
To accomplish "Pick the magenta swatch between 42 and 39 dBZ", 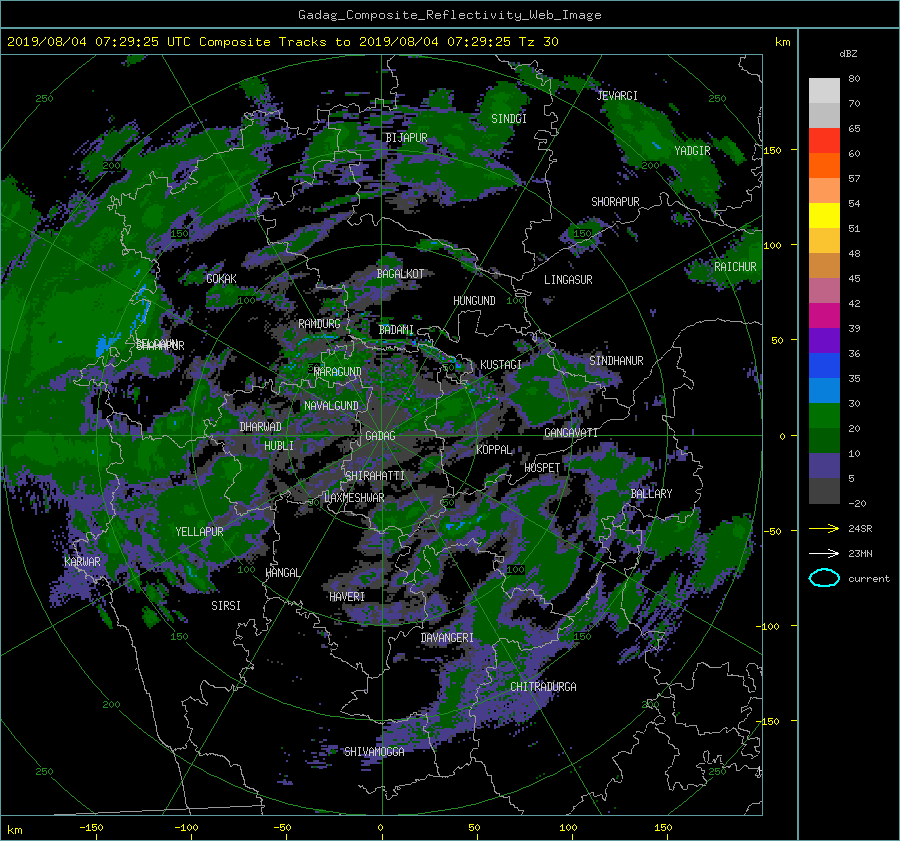I will (x=824, y=316).
